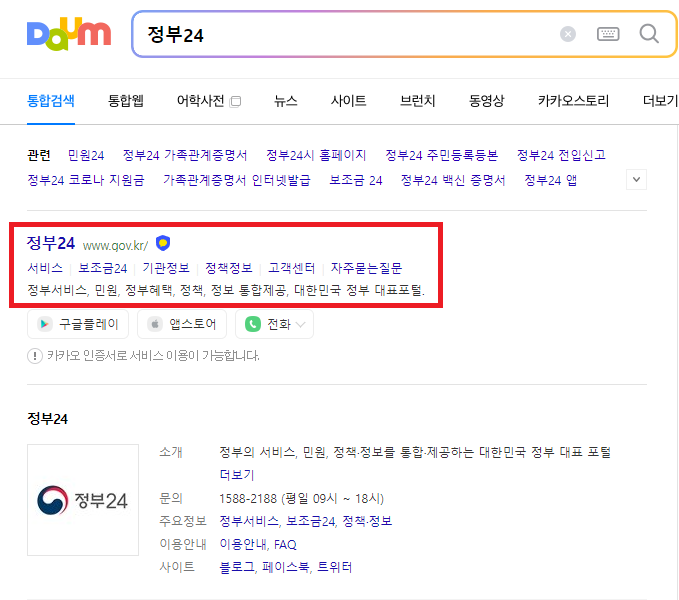Open the 정부24 site result title
Screen dimensions: 679x600
(x=51, y=243)
